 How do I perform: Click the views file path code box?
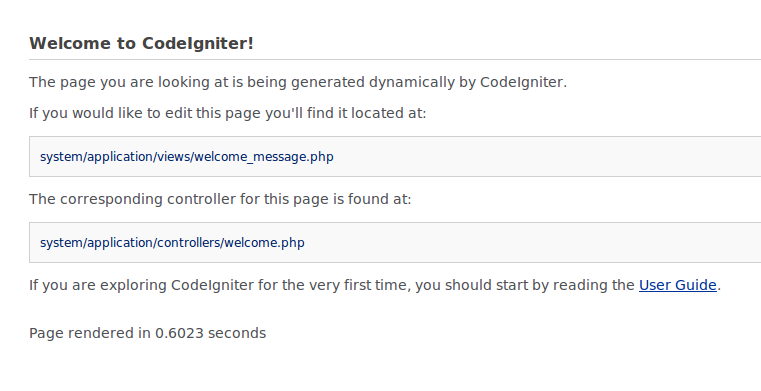[395, 157]
